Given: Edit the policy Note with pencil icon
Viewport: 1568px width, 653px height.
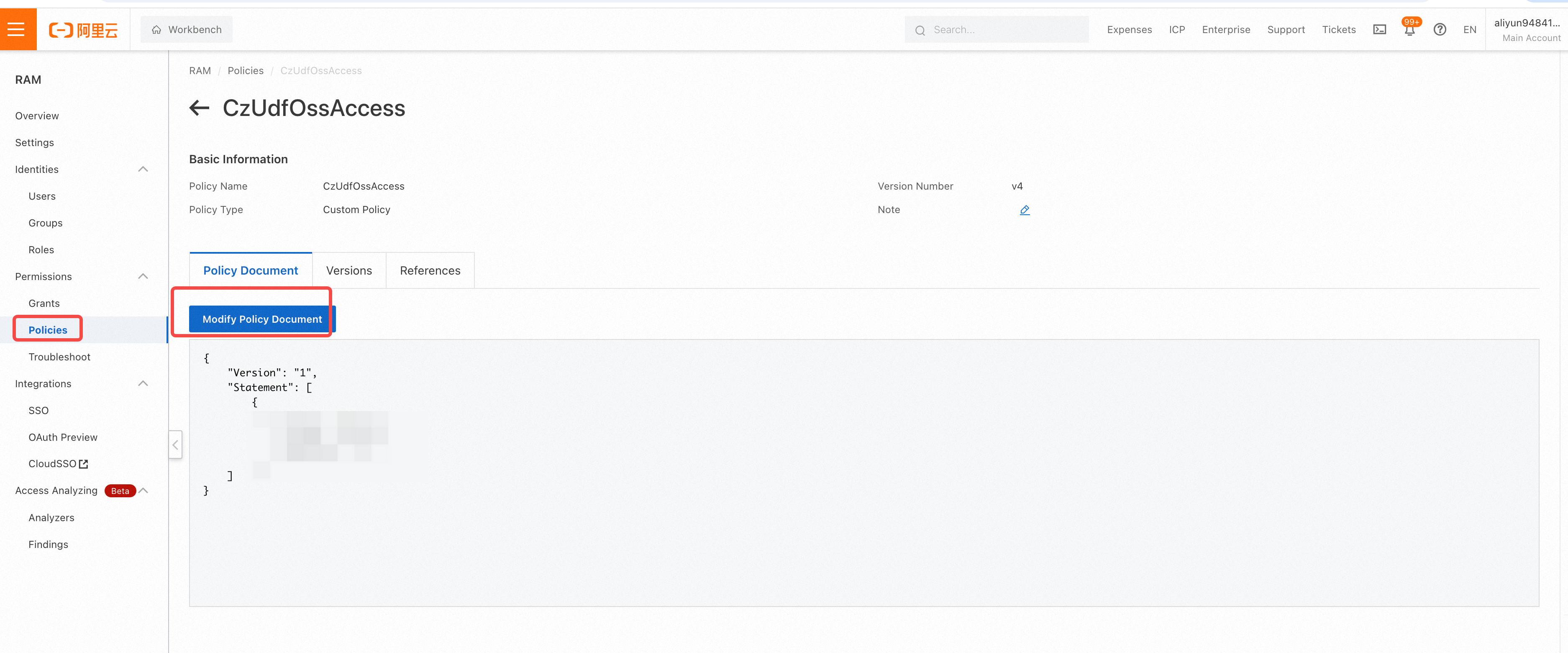Looking at the screenshot, I should pos(1025,210).
